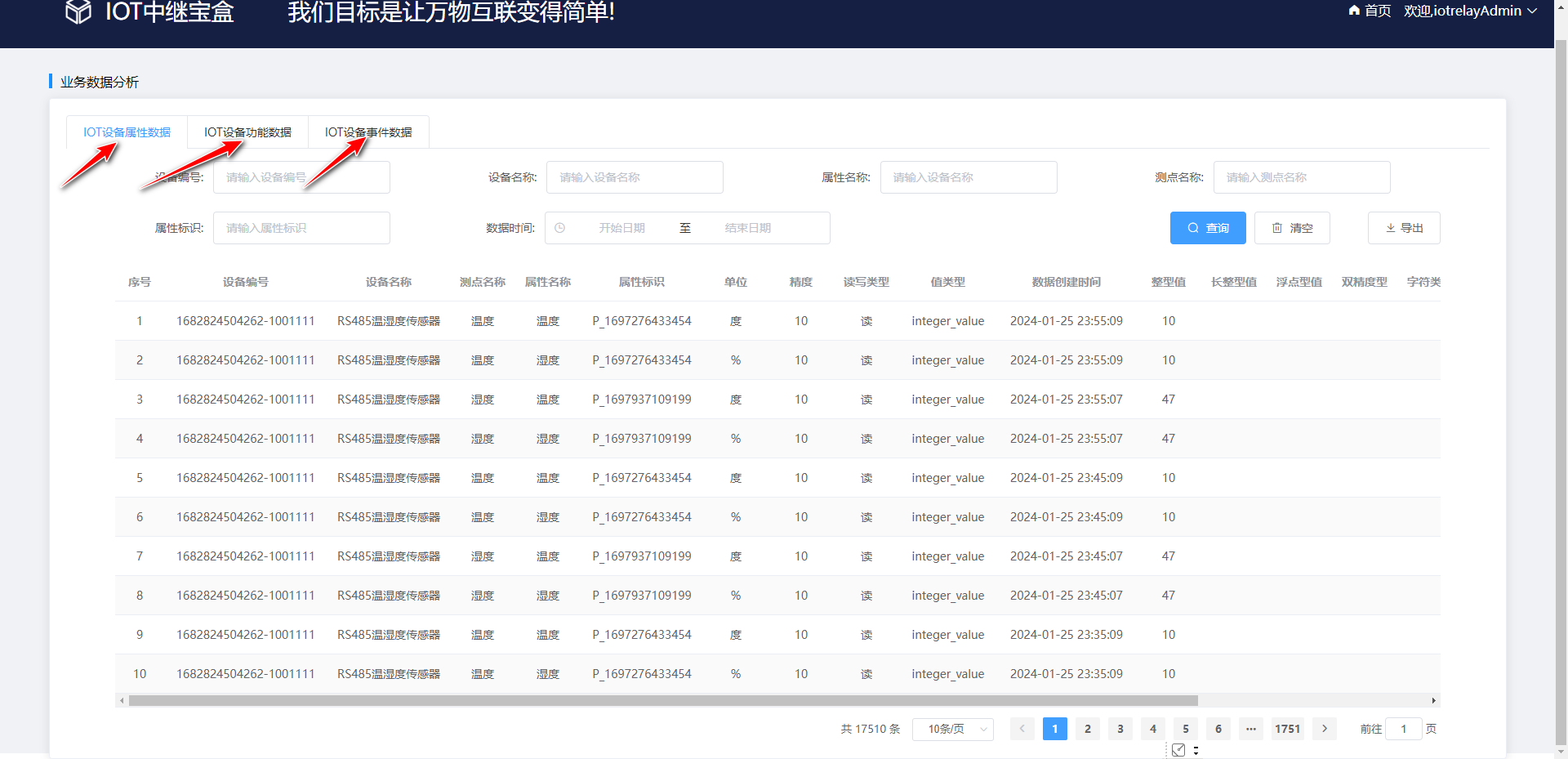Open the 10条/页 page size dropdown

point(952,729)
